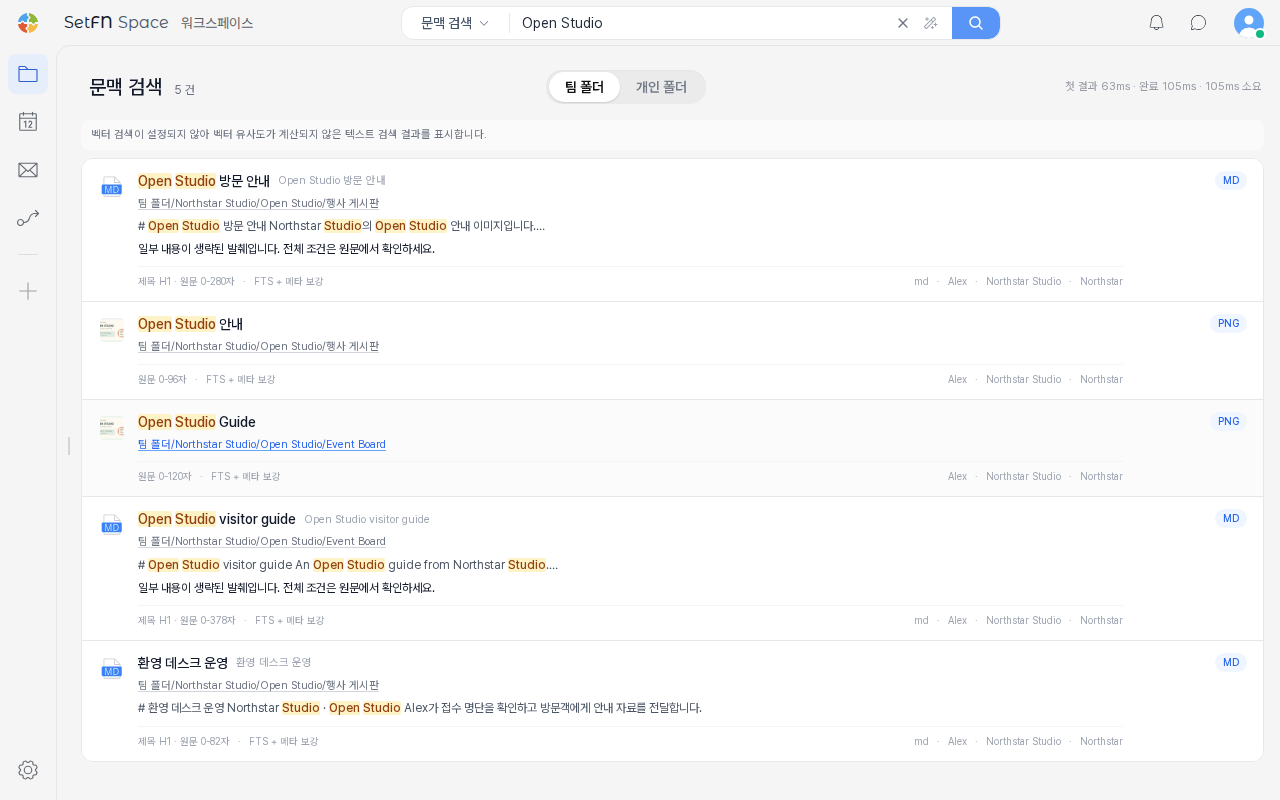Click the PNG badge on Open Studio Guide

(1229, 421)
